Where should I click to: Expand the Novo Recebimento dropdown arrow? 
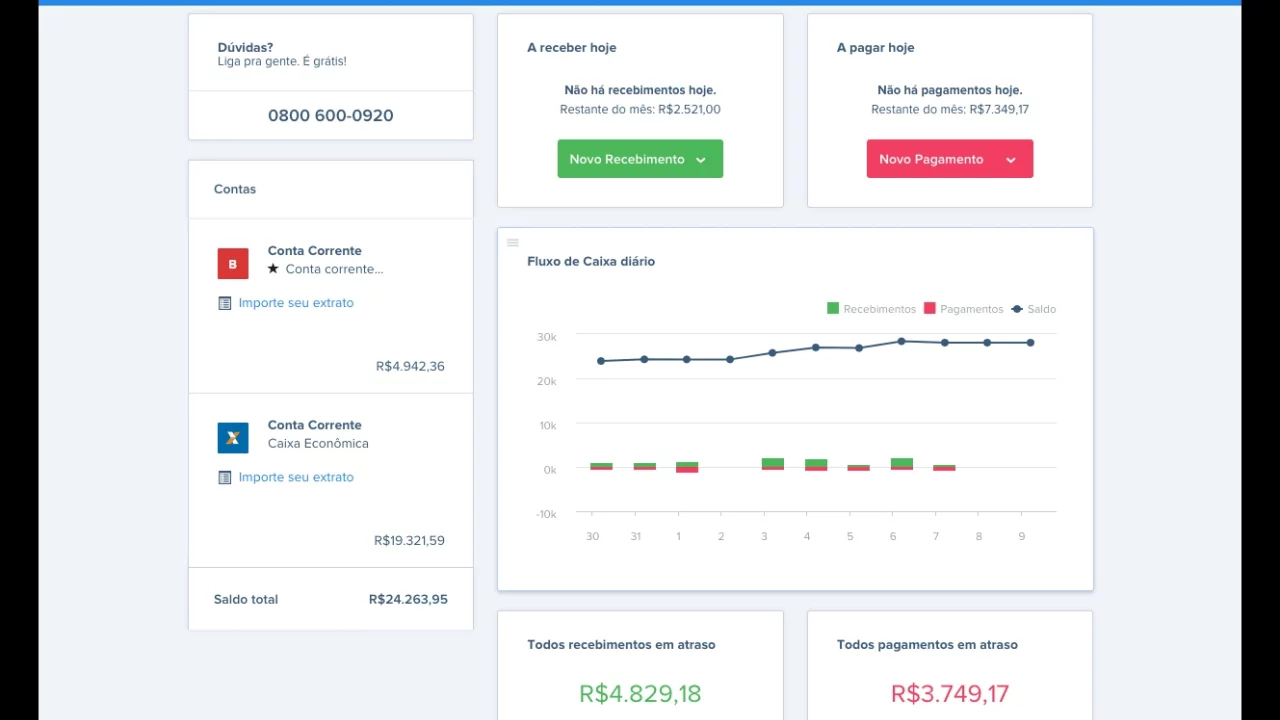pyautogui.click(x=701, y=160)
